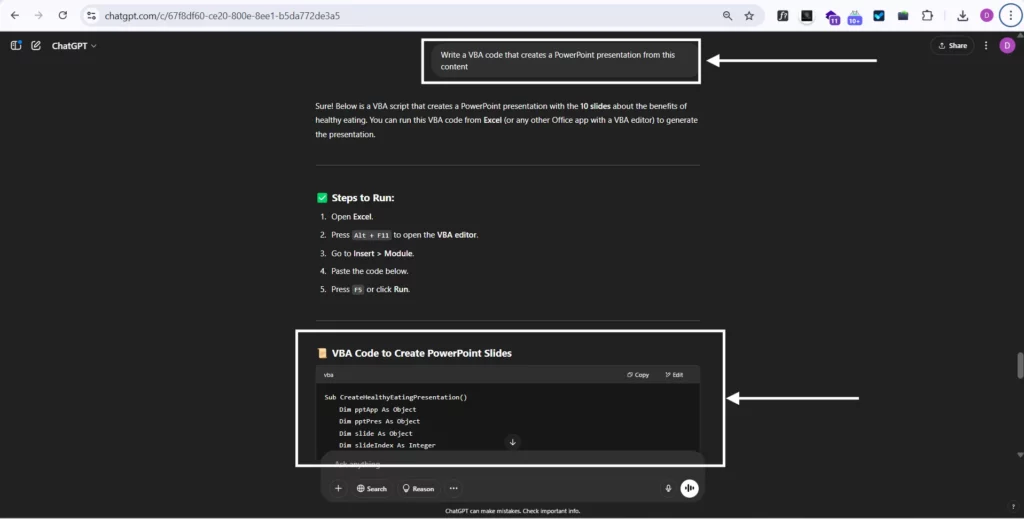The image size is (1024, 519).
Task: Open the conversation three-dot options menu
Action: pos(986,46)
